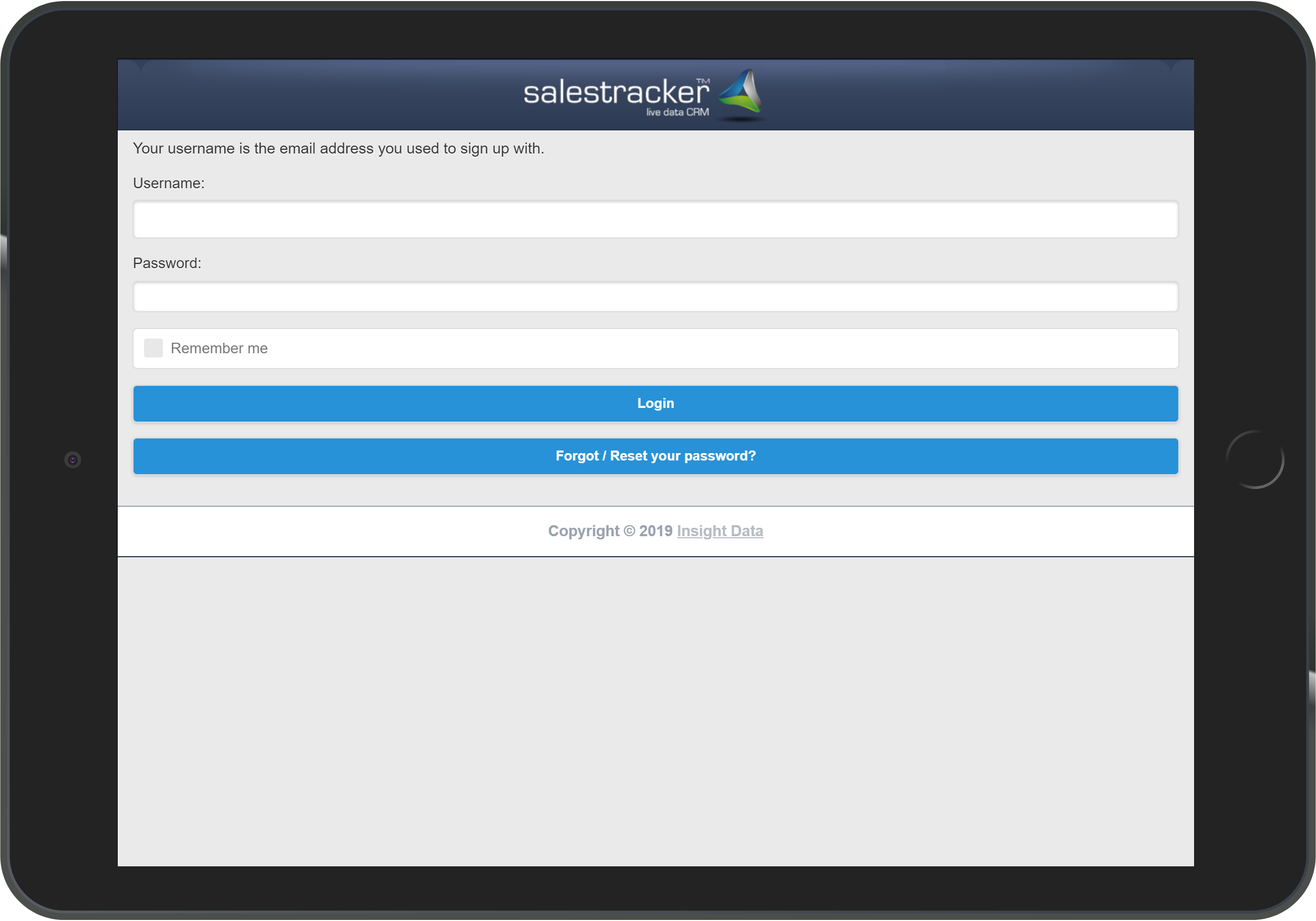Open the Forgot / Reset your password page
Image resolution: width=1316 pixels, height=921 pixels.
pyautogui.click(x=655, y=456)
